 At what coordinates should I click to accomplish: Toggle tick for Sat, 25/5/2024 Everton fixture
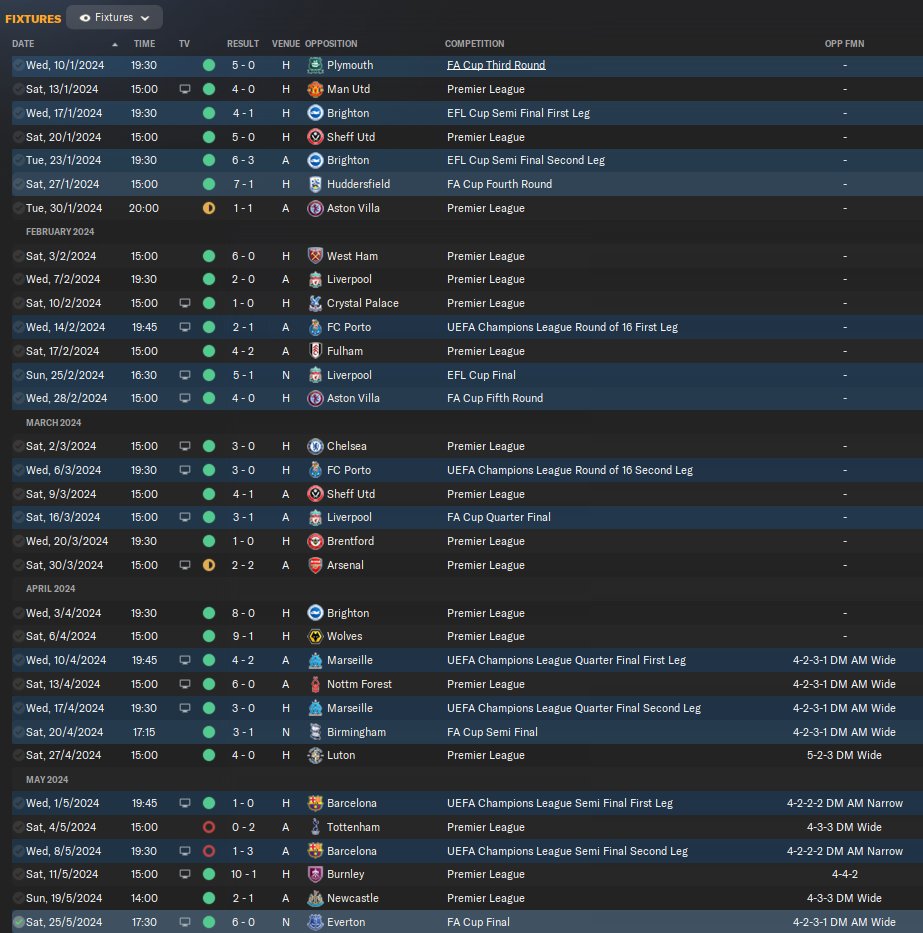[18, 922]
